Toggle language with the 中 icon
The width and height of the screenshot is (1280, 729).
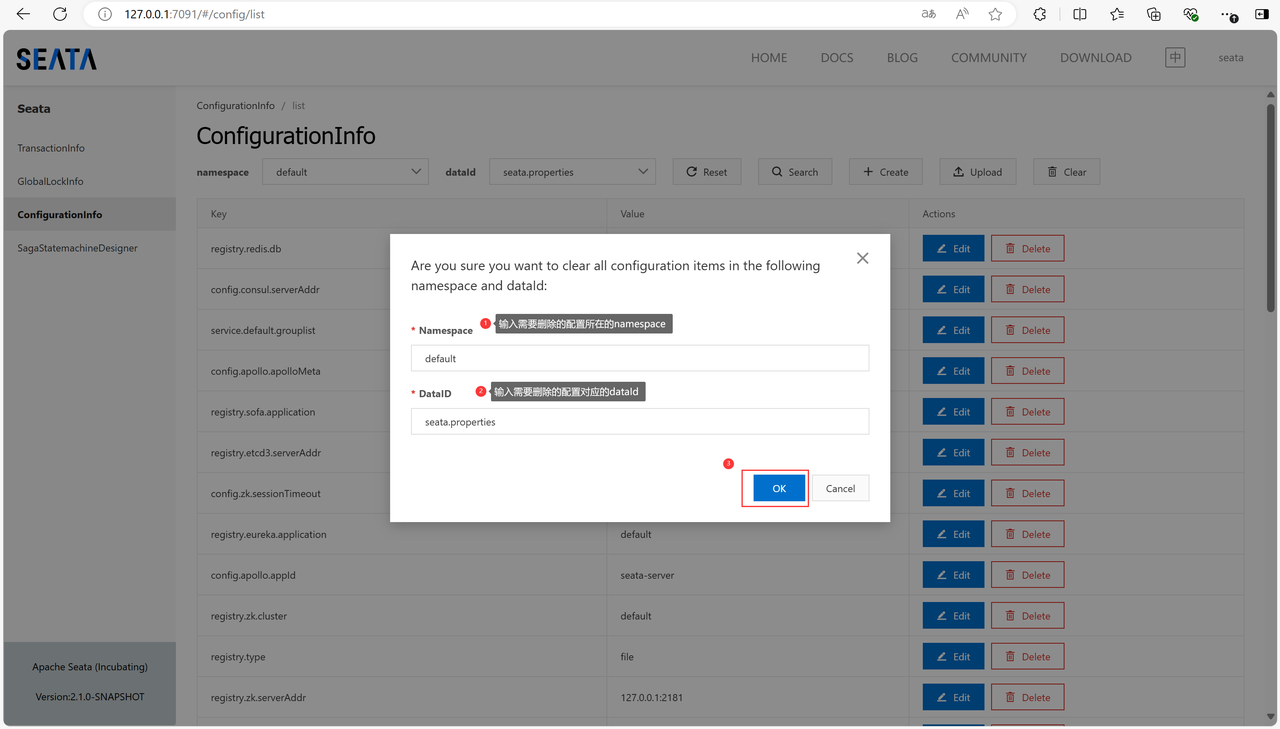(x=1175, y=57)
